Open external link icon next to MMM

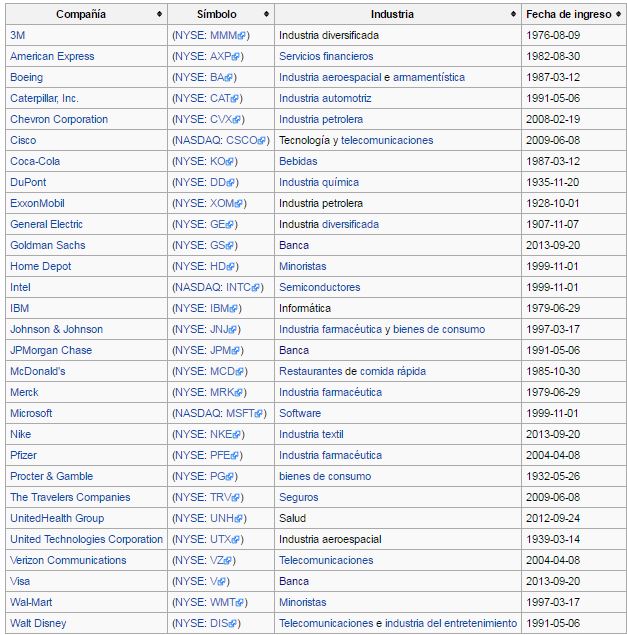pyautogui.click(x=242, y=36)
